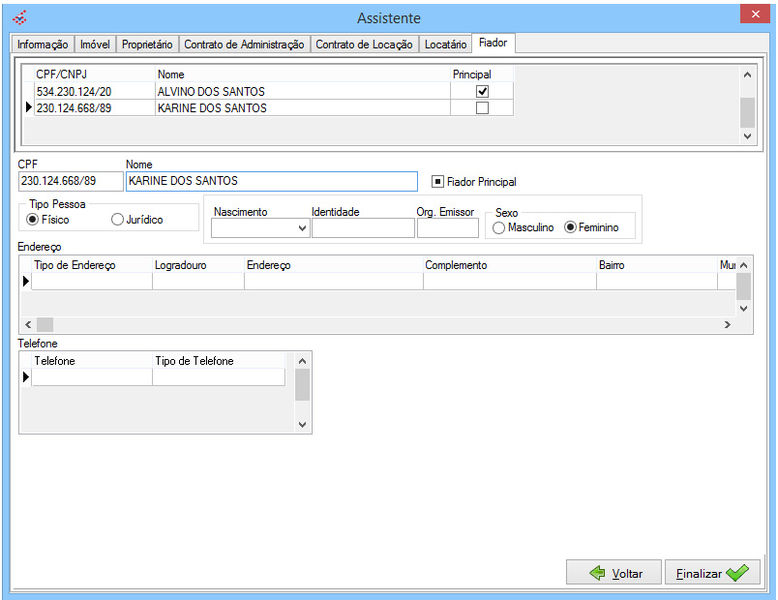This screenshot has width=778, height=600.
Task: Select the ALVINO DOS SANTOS row
Action: point(210,91)
